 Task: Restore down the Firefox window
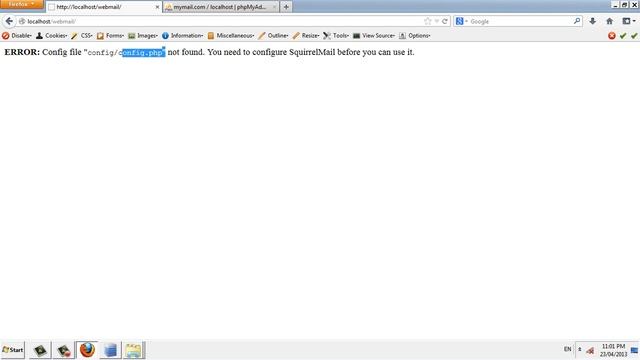coord(624,4)
